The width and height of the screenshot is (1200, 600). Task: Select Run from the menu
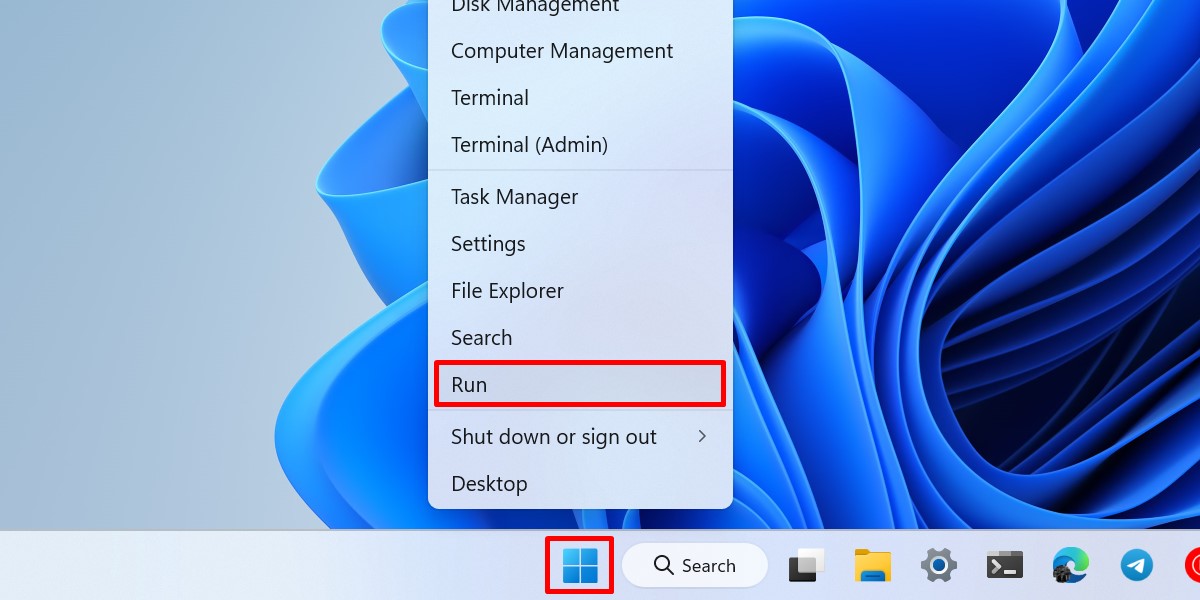469,384
